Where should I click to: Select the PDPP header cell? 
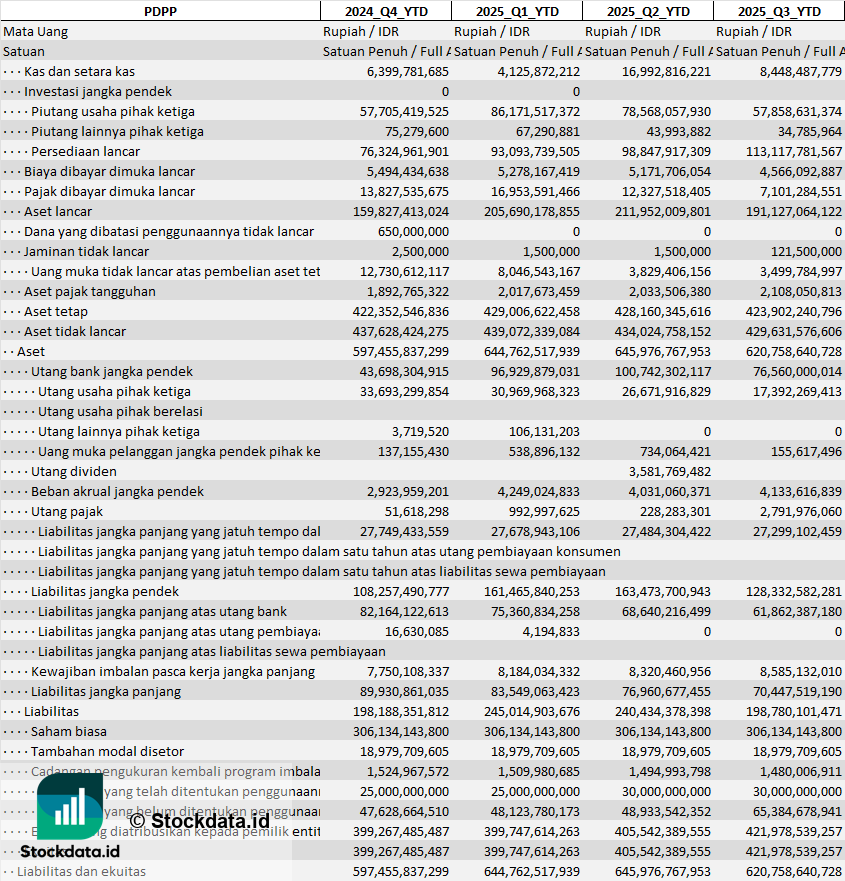pos(160,11)
